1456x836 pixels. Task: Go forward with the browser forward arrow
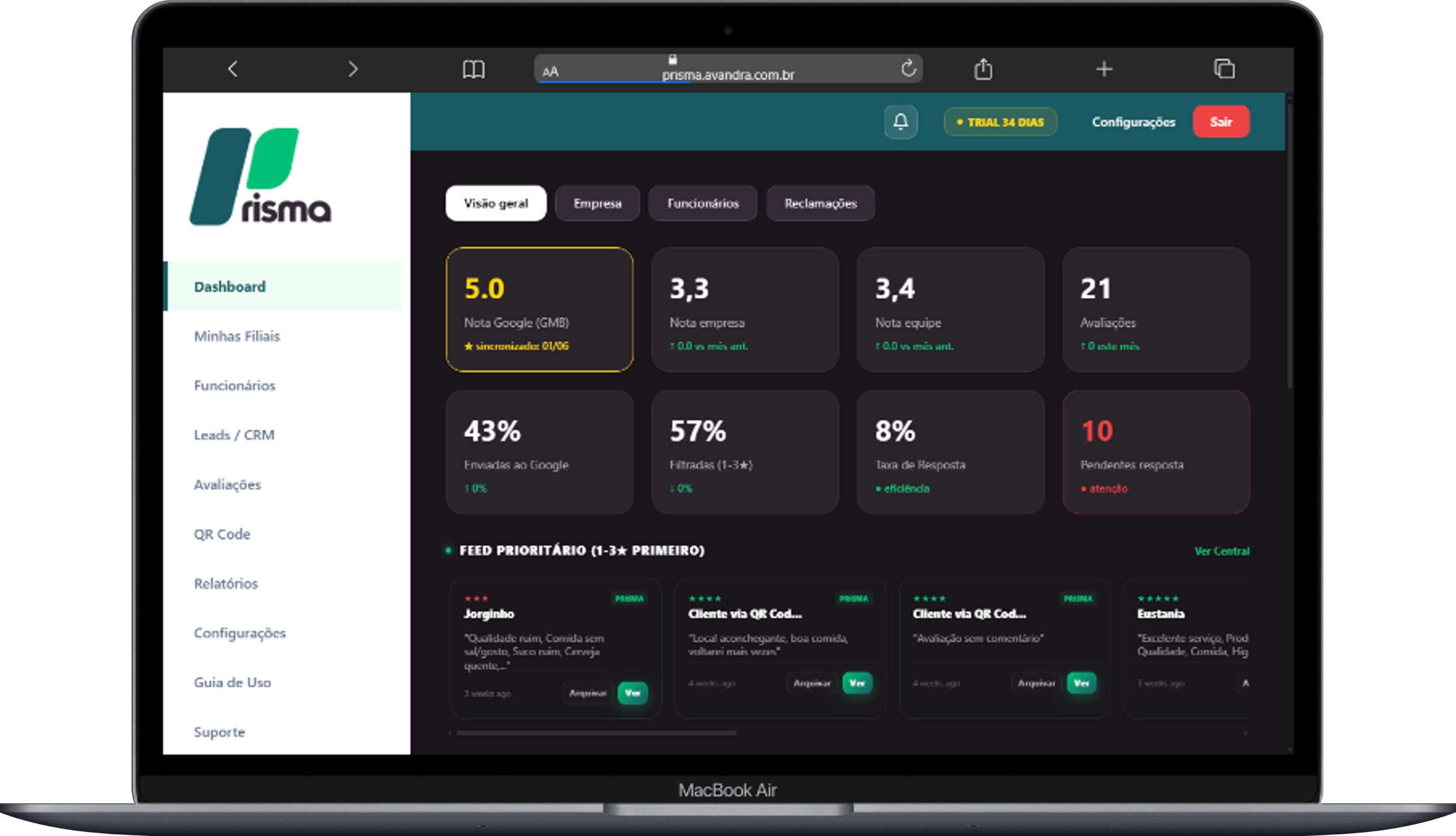click(353, 69)
